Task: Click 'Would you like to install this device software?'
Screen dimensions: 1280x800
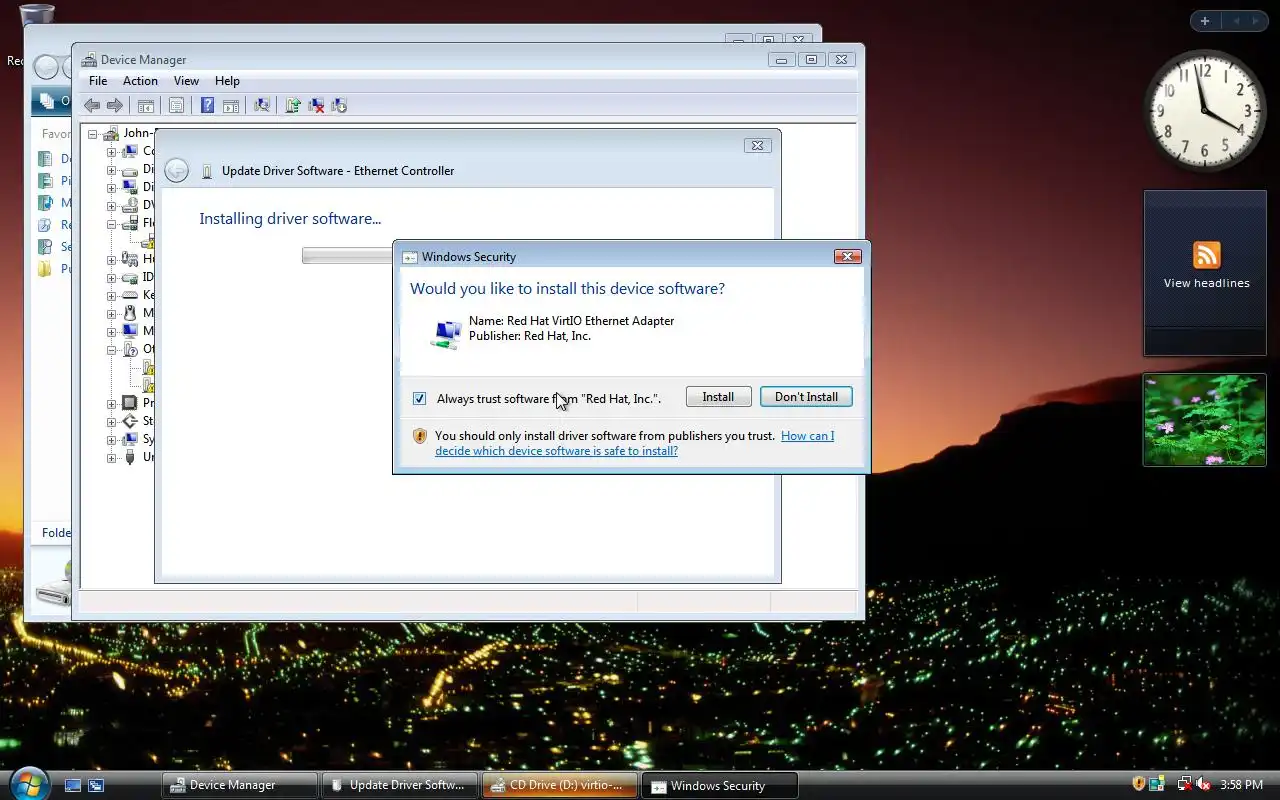Action: tap(568, 289)
